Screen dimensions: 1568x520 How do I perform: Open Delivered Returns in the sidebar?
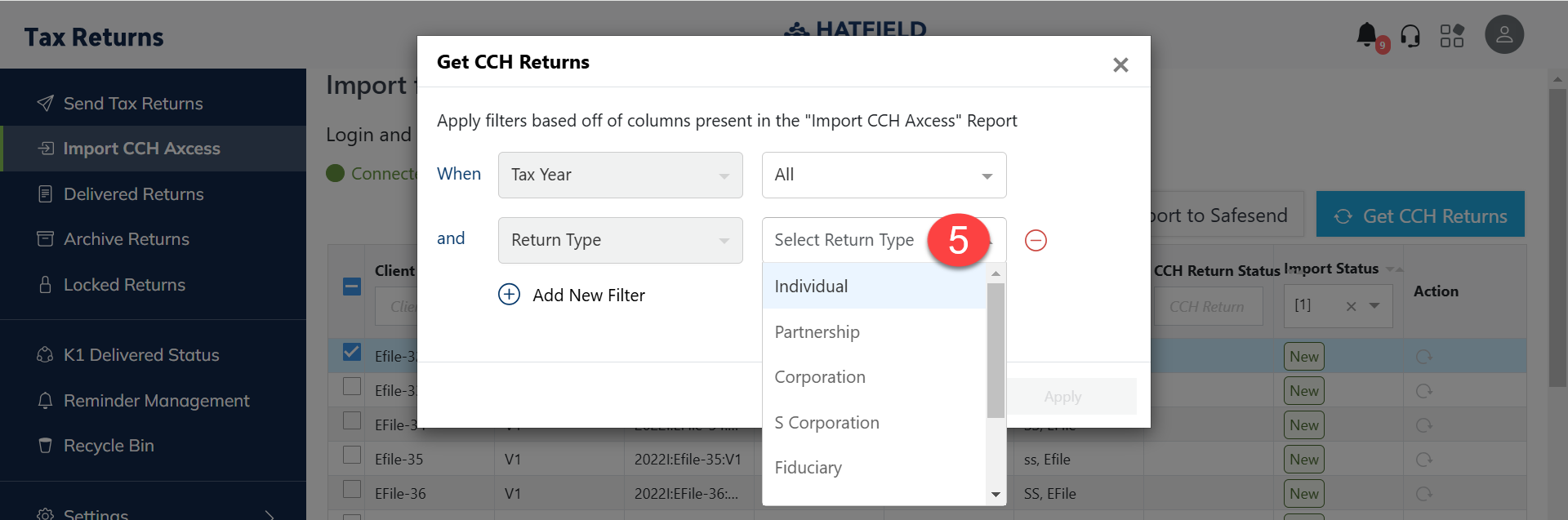point(134,194)
